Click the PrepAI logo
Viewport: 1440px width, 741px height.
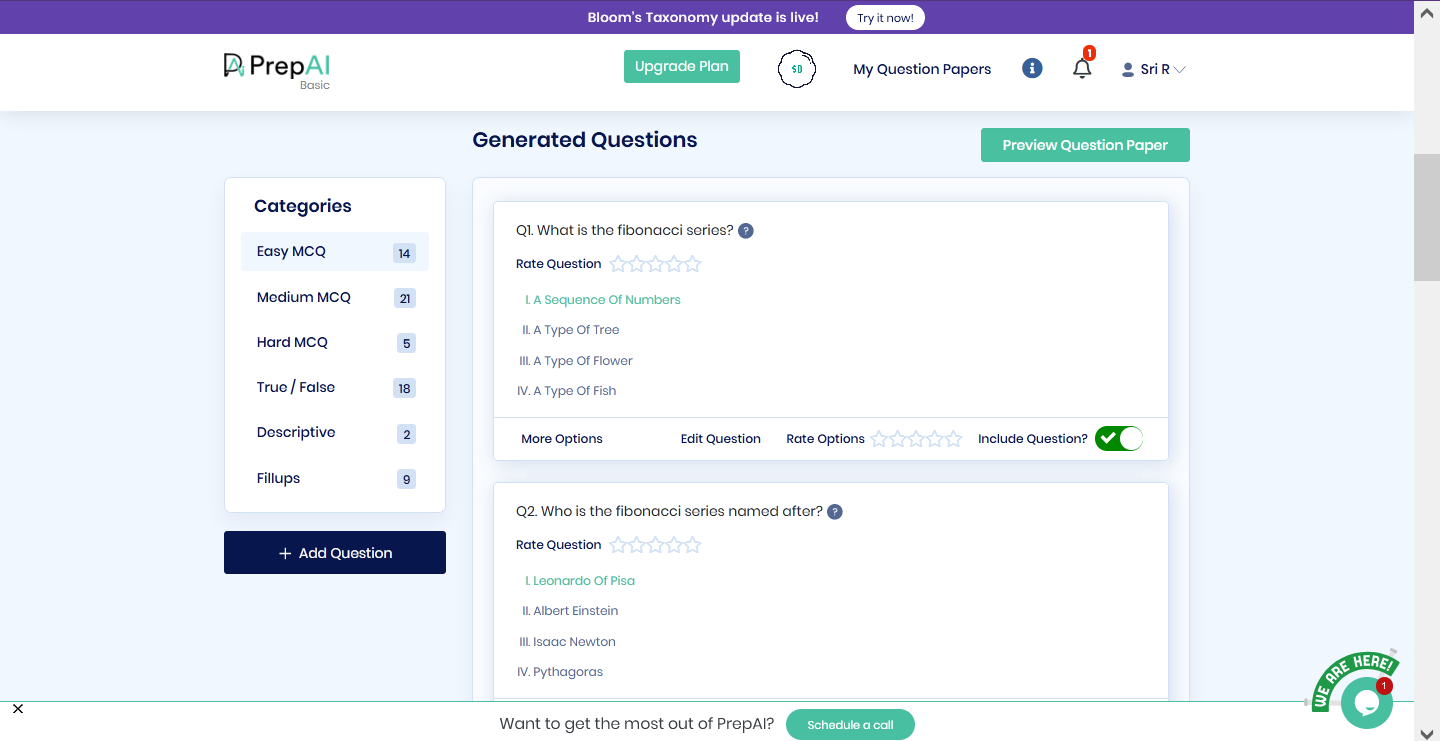276,67
